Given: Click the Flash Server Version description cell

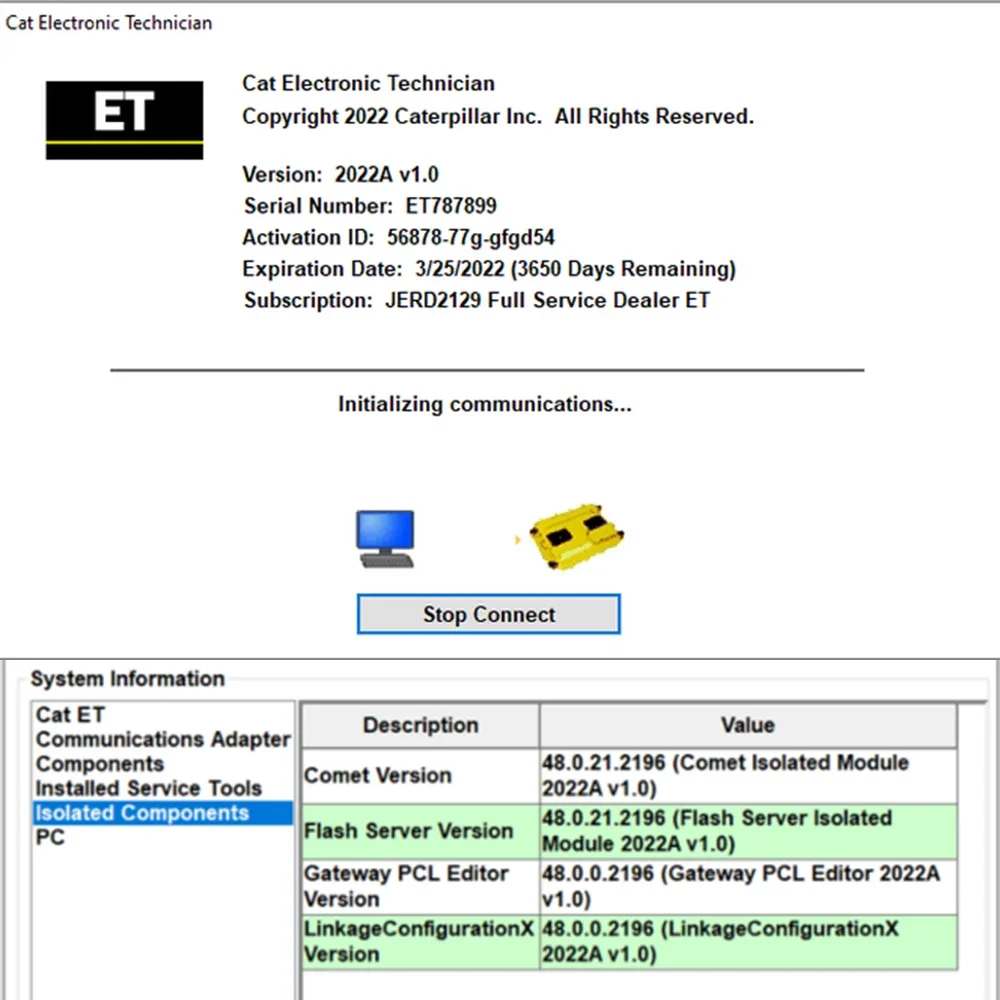Looking at the screenshot, I should tap(420, 832).
